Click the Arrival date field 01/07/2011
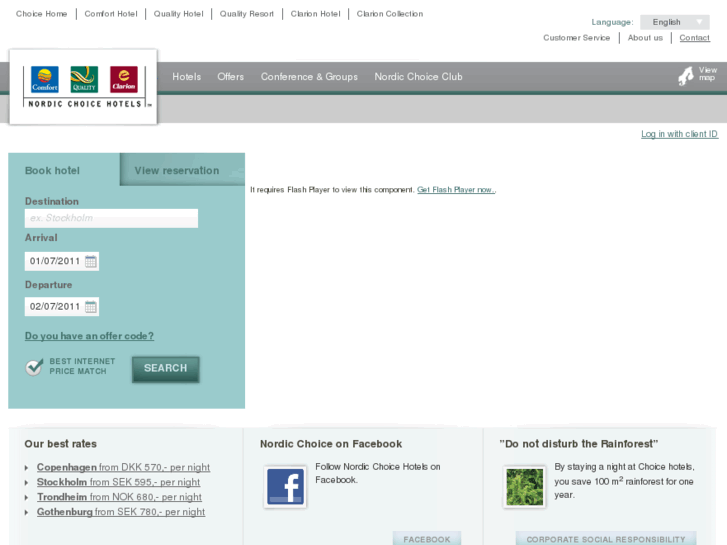The image size is (727, 545). tap(62, 262)
